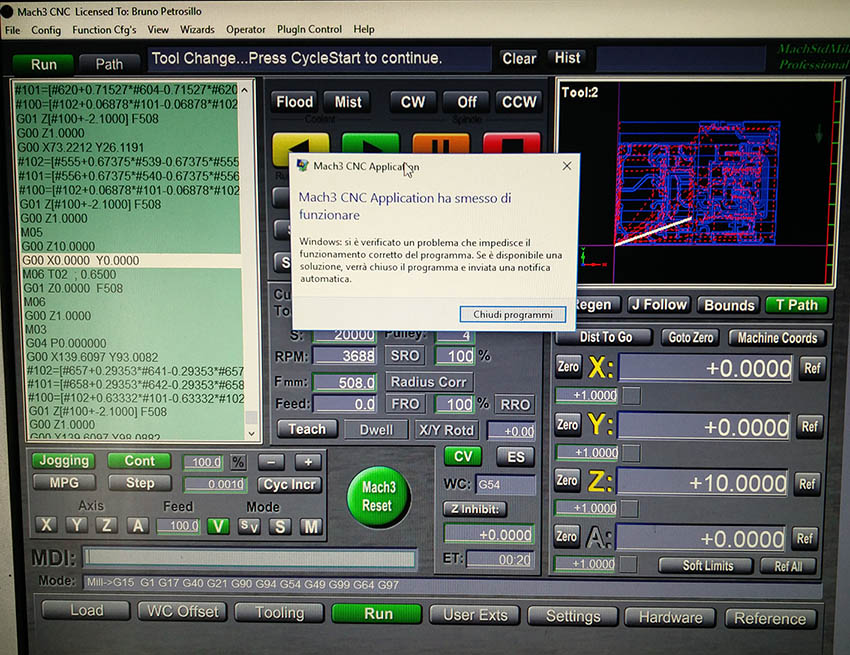This screenshot has width=850, height=655.
Task: Click the green Cycle Start play button
Action: click(370, 144)
